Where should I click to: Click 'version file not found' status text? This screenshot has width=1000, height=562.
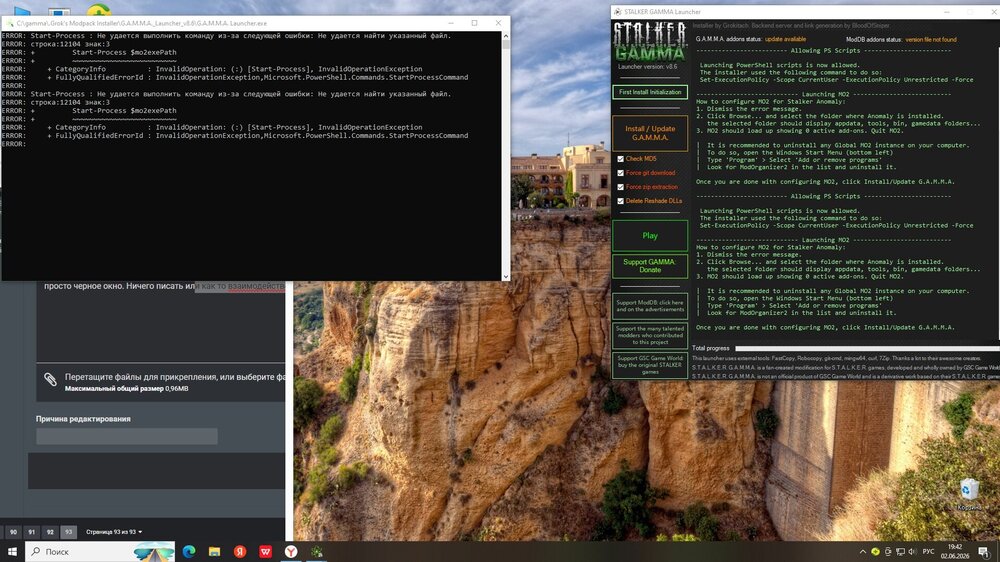(930, 40)
